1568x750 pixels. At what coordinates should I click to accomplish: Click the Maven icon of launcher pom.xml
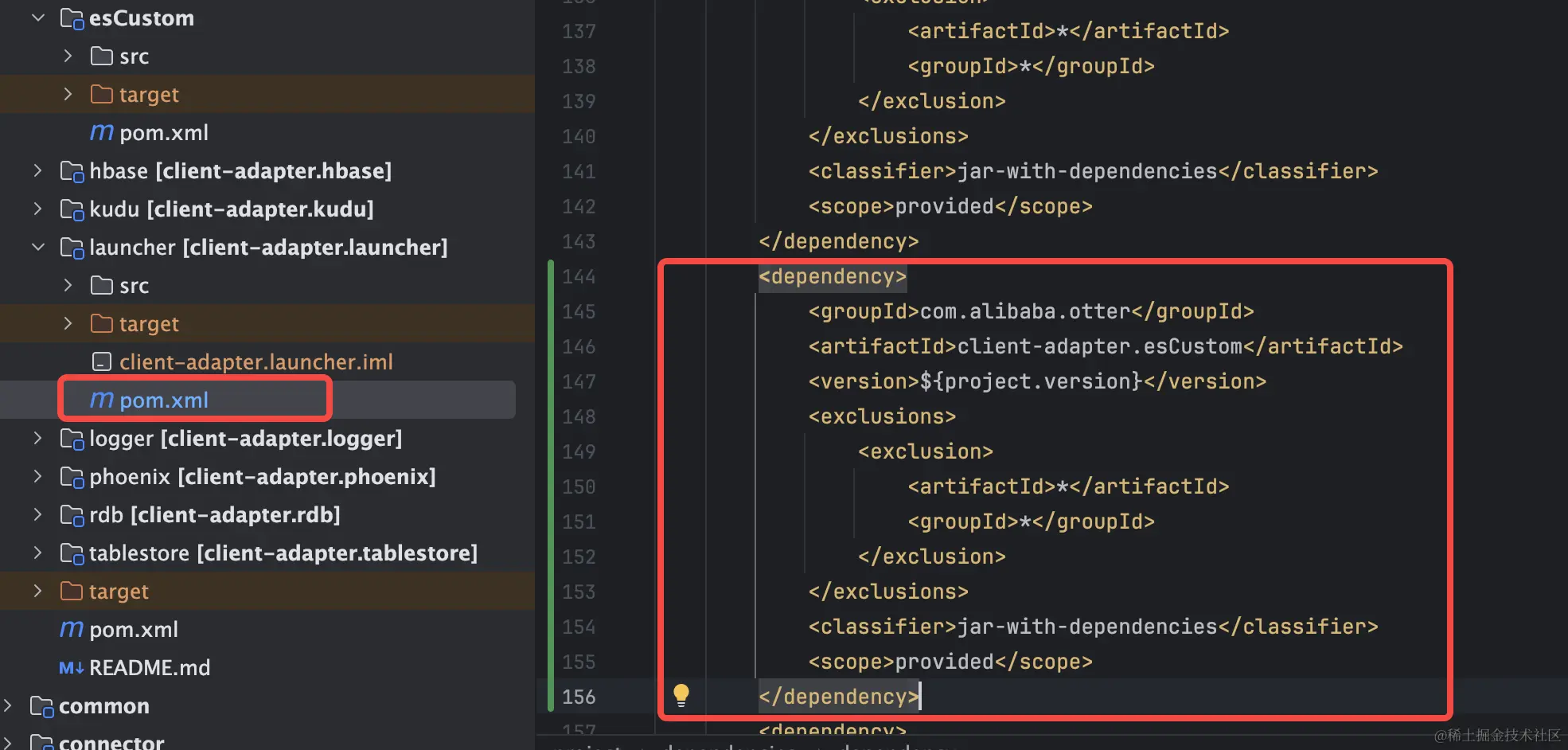[x=101, y=400]
